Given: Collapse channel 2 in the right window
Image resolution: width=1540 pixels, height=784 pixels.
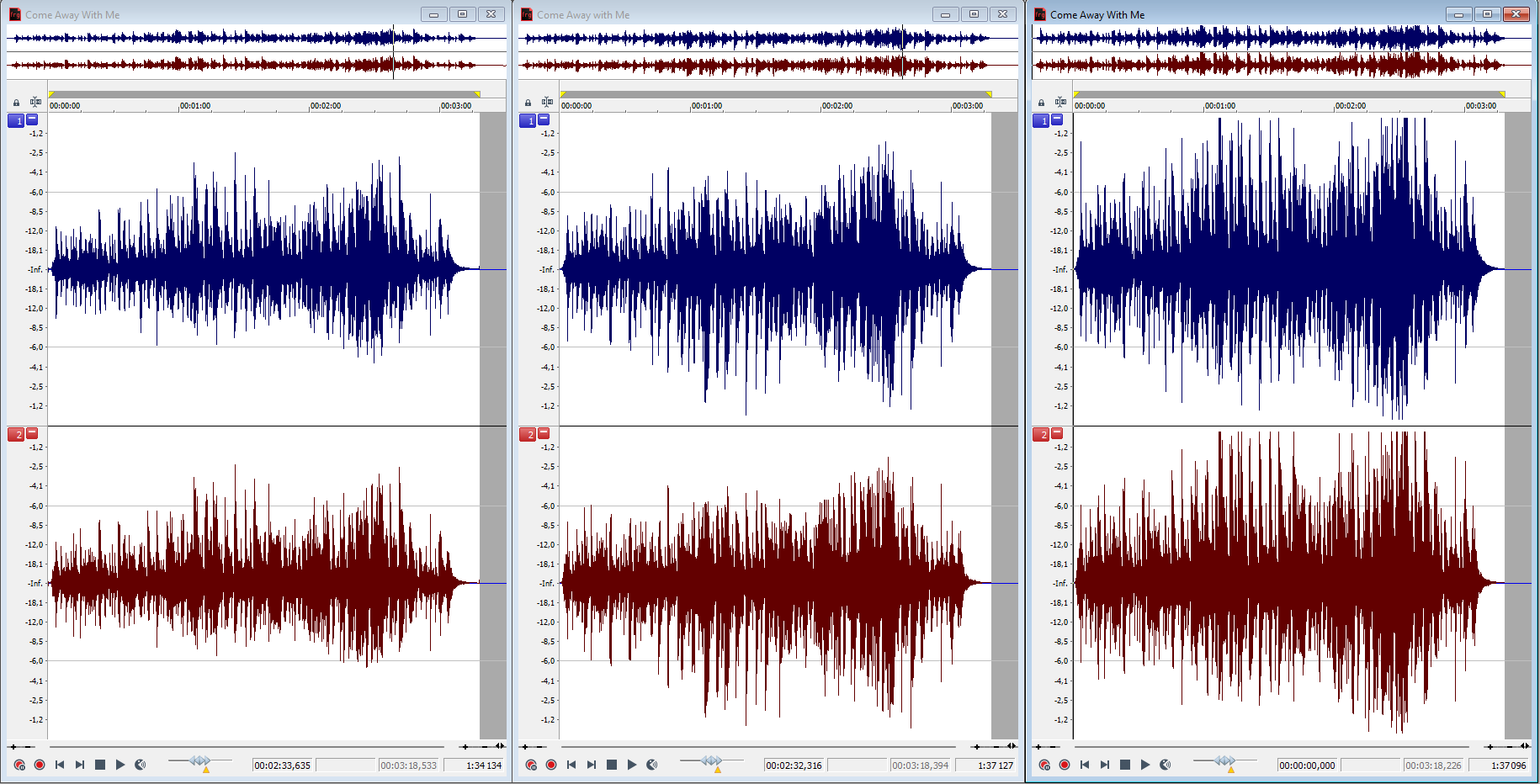Looking at the screenshot, I should [x=1057, y=433].
